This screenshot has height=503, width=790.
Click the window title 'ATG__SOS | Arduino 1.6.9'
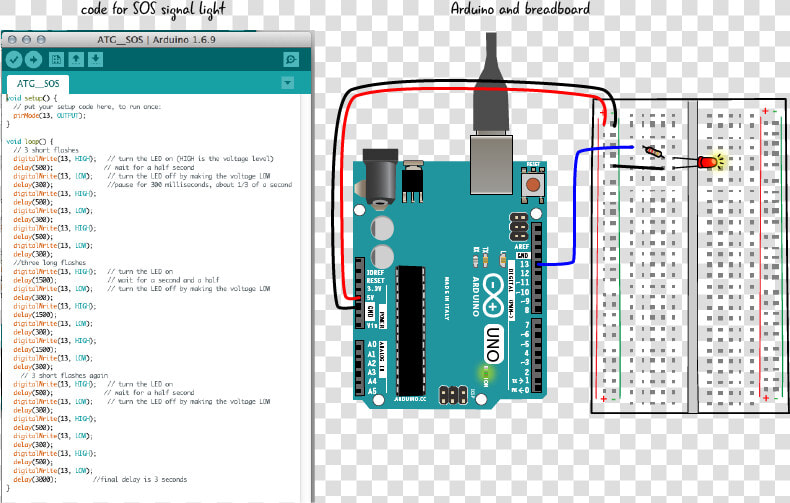click(156, 39)
